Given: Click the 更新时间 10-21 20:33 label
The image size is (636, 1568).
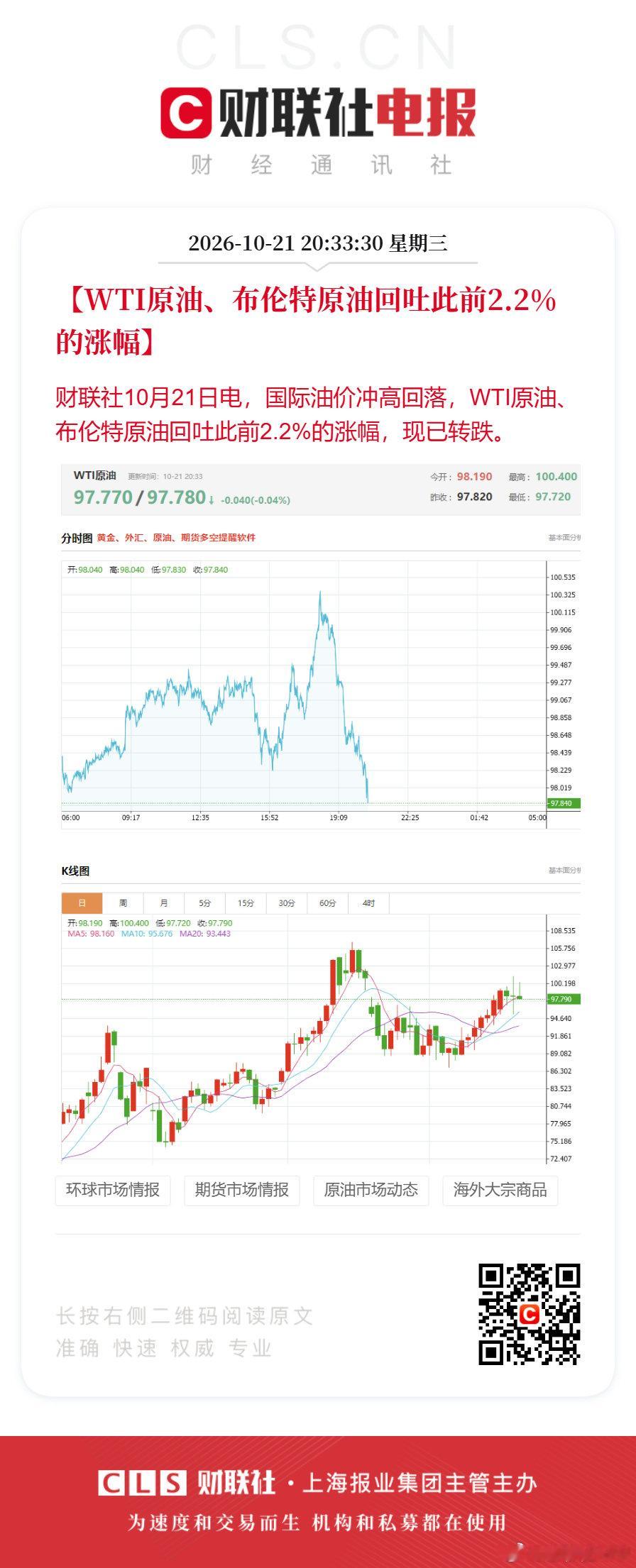Looking at the screenshot, I should (x=165, y=476).
